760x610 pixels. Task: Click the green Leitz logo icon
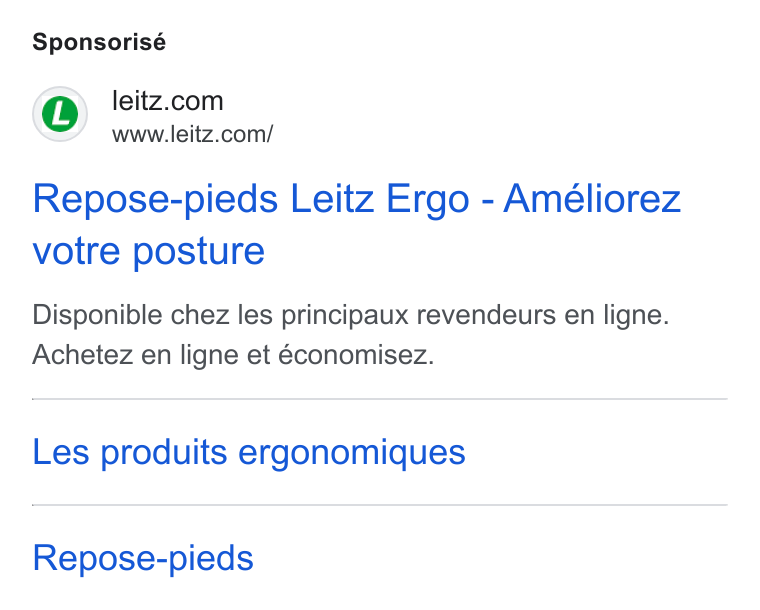(x=60, y=114)
